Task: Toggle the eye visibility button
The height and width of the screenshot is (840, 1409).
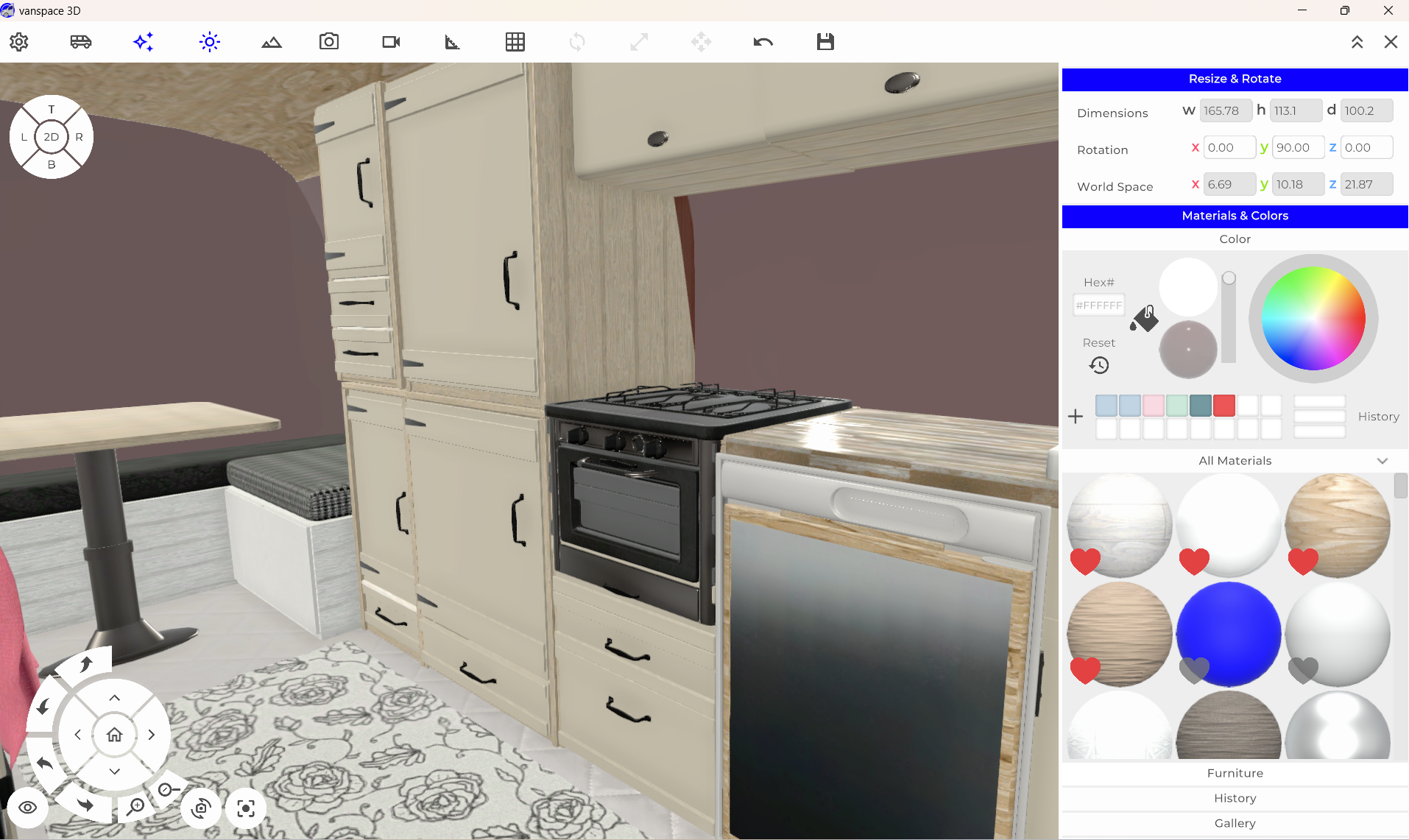Action: pos(28,808)
